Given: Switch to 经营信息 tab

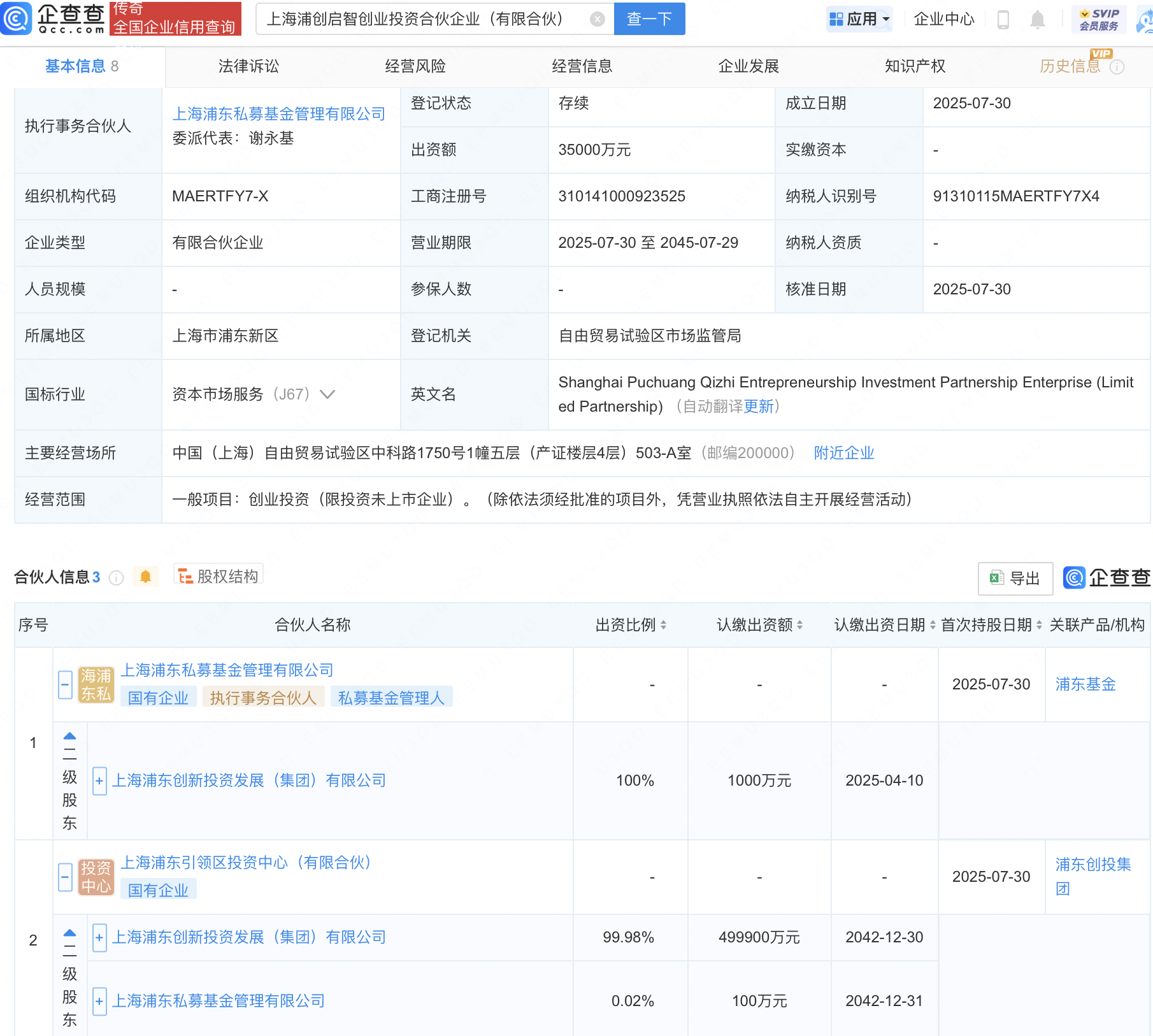Looking at the screenshot, I should click(582, 66).
